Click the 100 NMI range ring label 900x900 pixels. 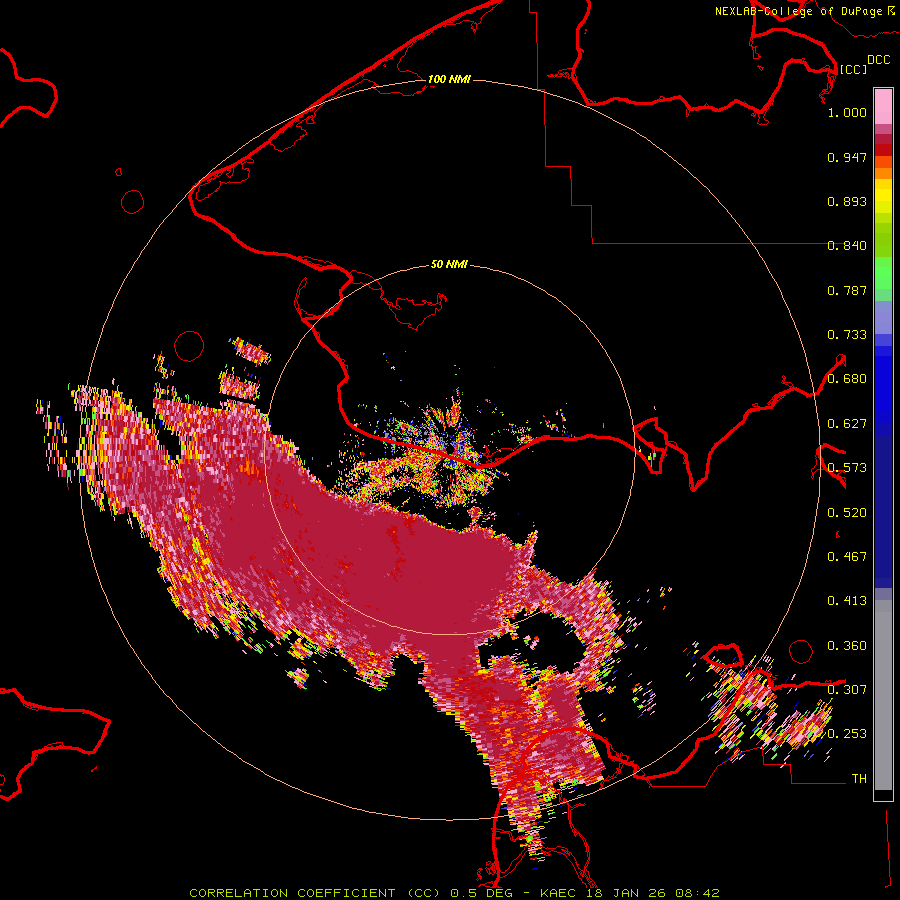pos(449,79)
